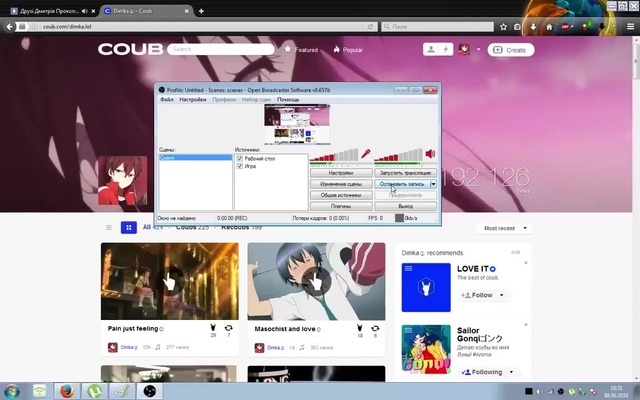Toggle the Игра source checkbox
Viewport: 640px width, 400px height.
pos(240,166)
